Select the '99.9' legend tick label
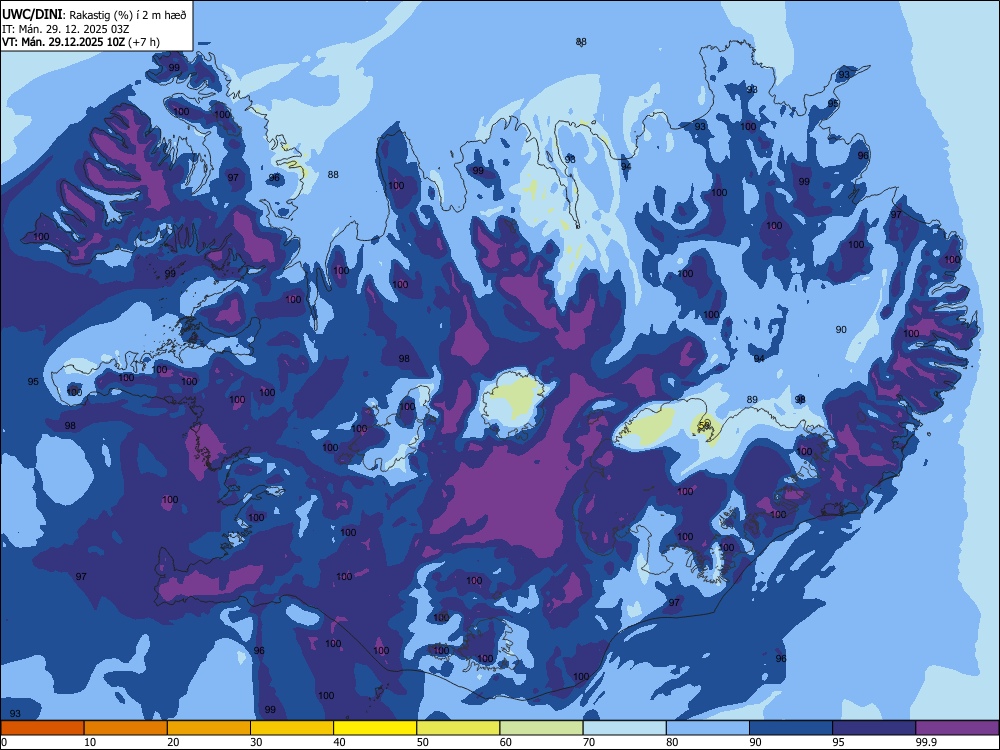The height and width of the screenshot is (750, 1000). pyautogui.click(x=926, y=742)
